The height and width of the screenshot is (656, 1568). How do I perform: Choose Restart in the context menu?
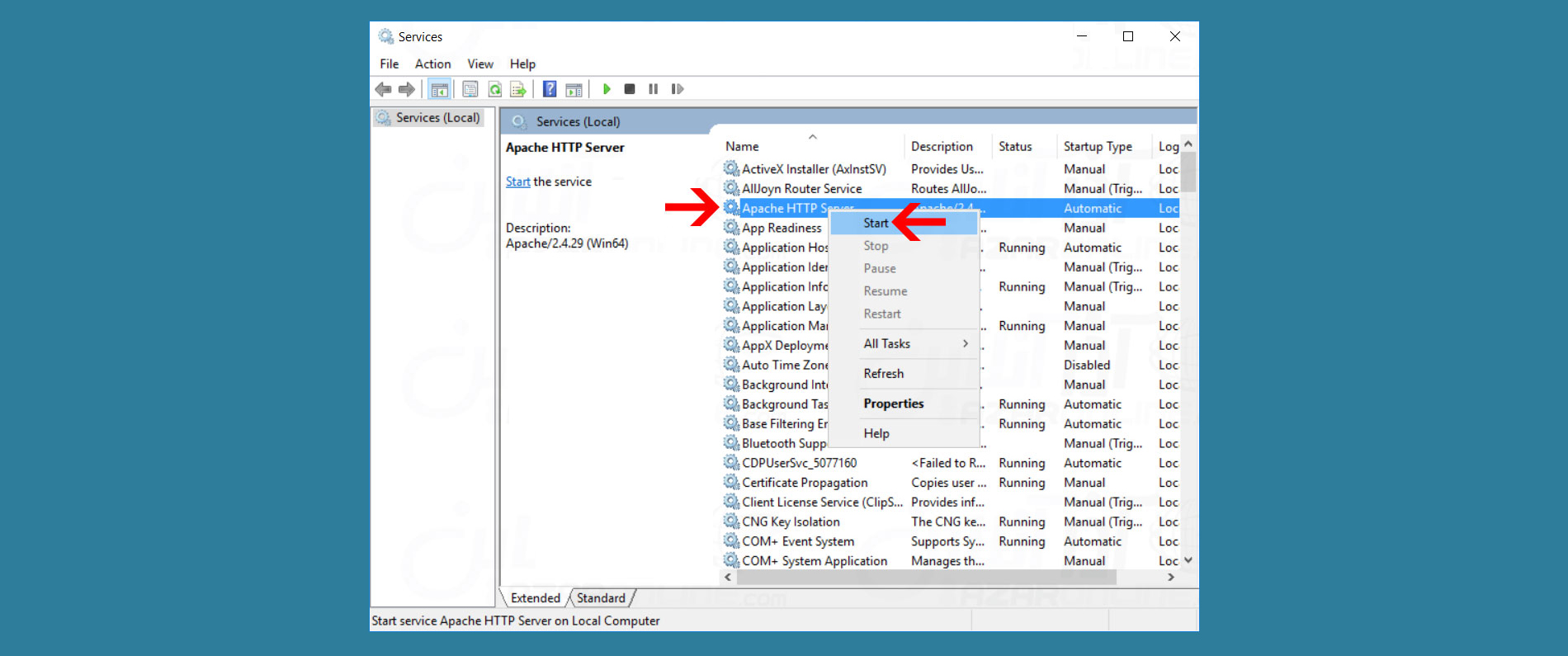coord(904,314)
